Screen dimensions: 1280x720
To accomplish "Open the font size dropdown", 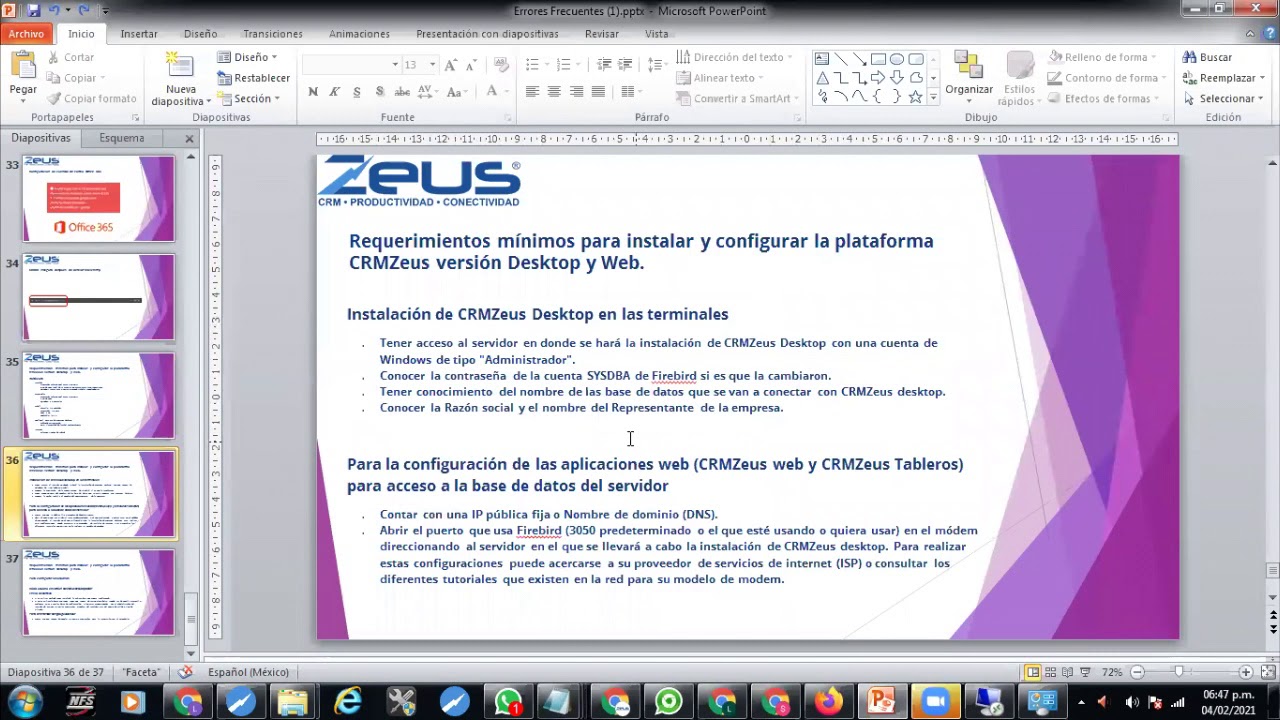I will click(432, 64).
